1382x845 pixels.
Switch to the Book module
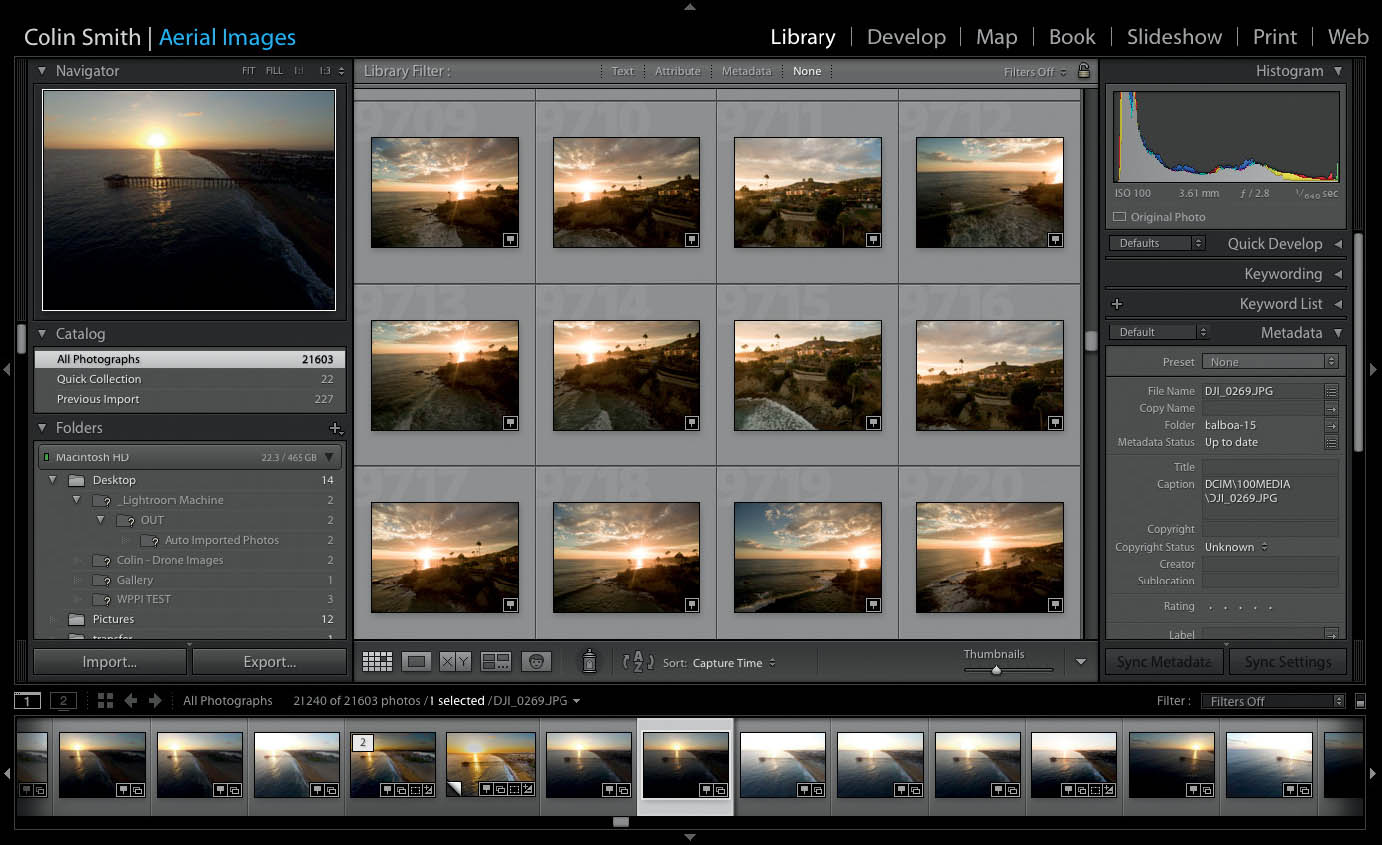tap(1072, 37)
